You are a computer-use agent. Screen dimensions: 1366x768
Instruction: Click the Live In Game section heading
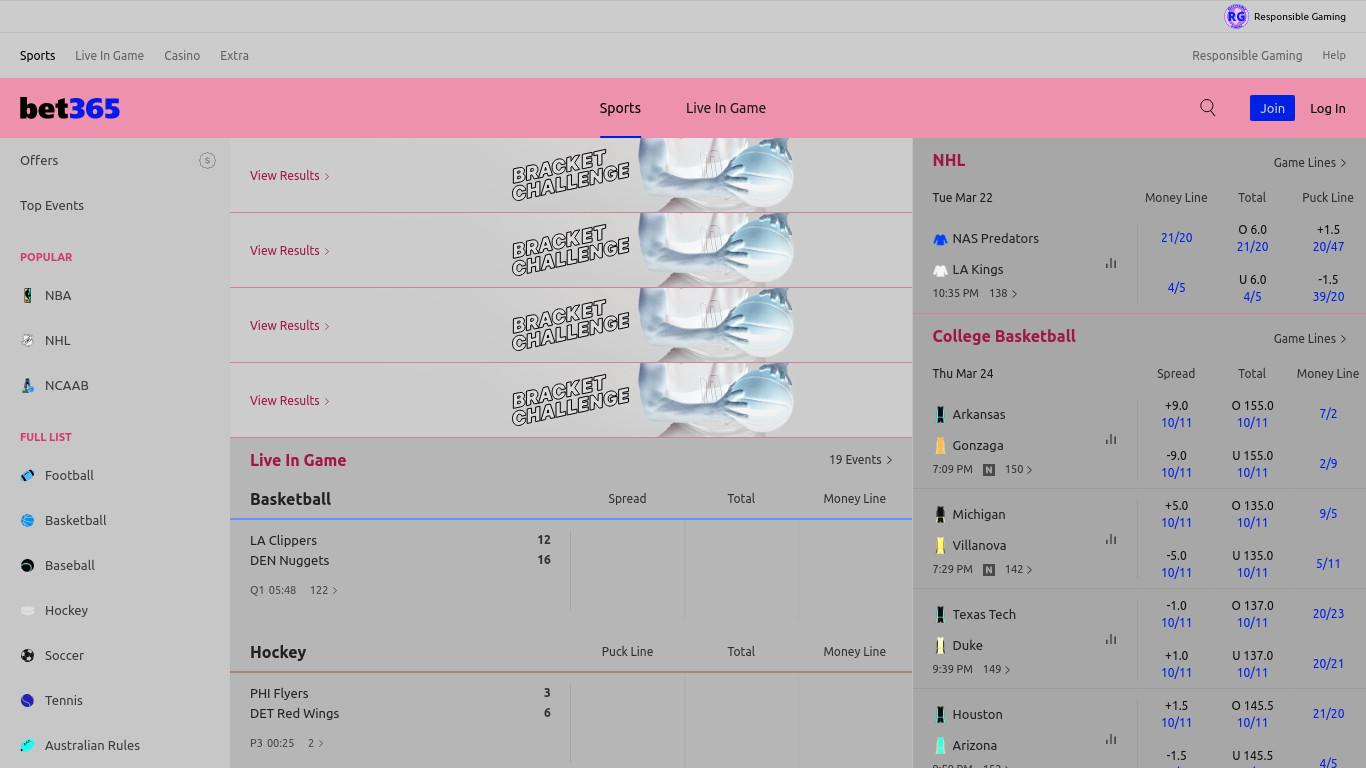click(298, 460)
